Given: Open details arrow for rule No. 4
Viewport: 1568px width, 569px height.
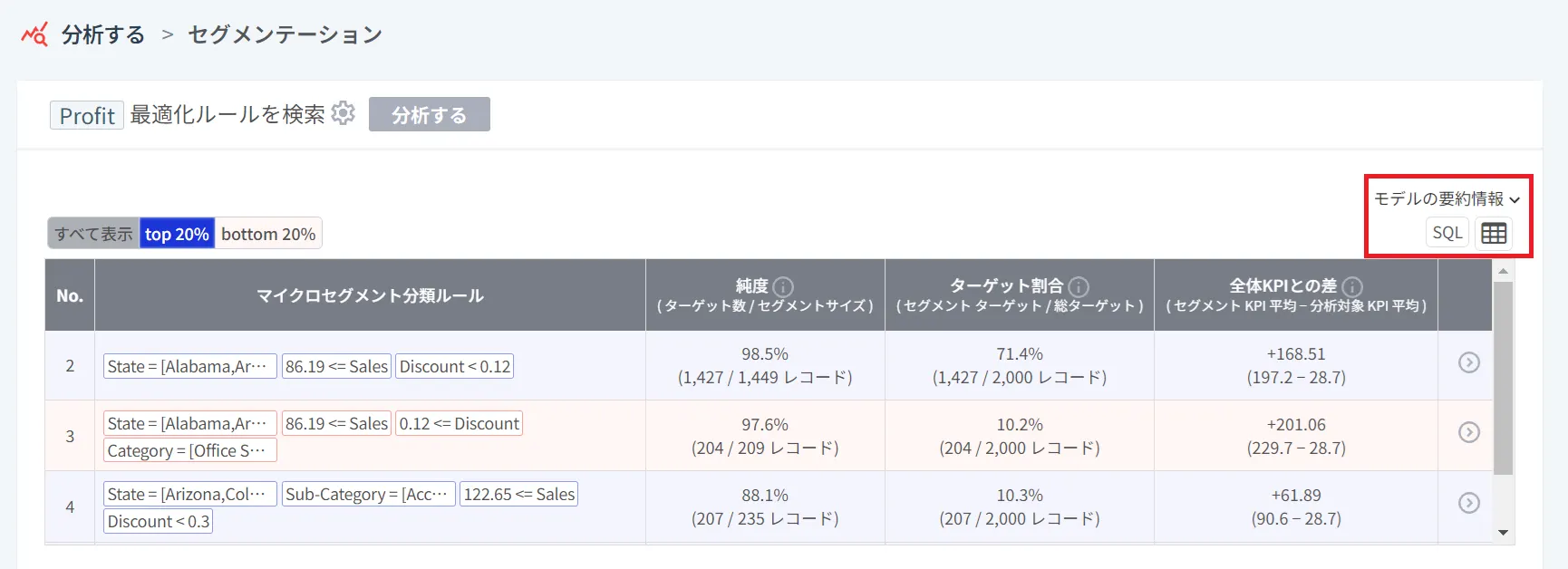Looking at the screenshot, I should tap(1468, 503).
